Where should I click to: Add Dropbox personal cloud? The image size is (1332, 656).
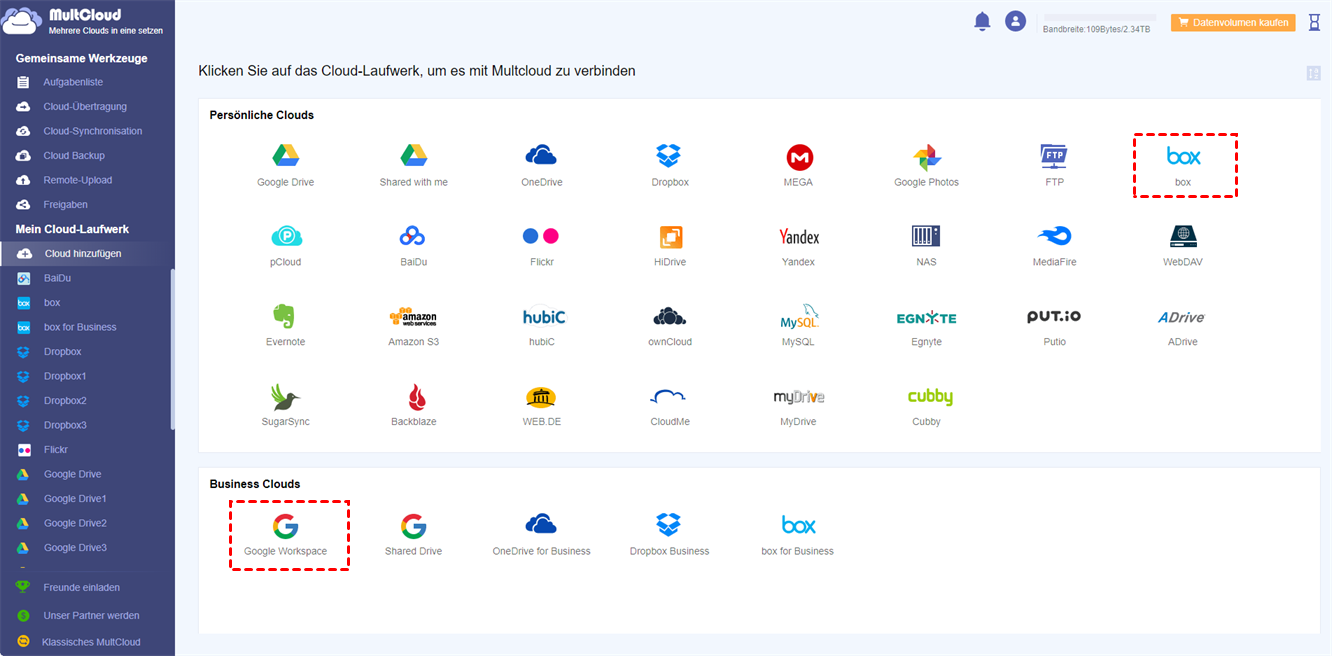pos(669,166)
